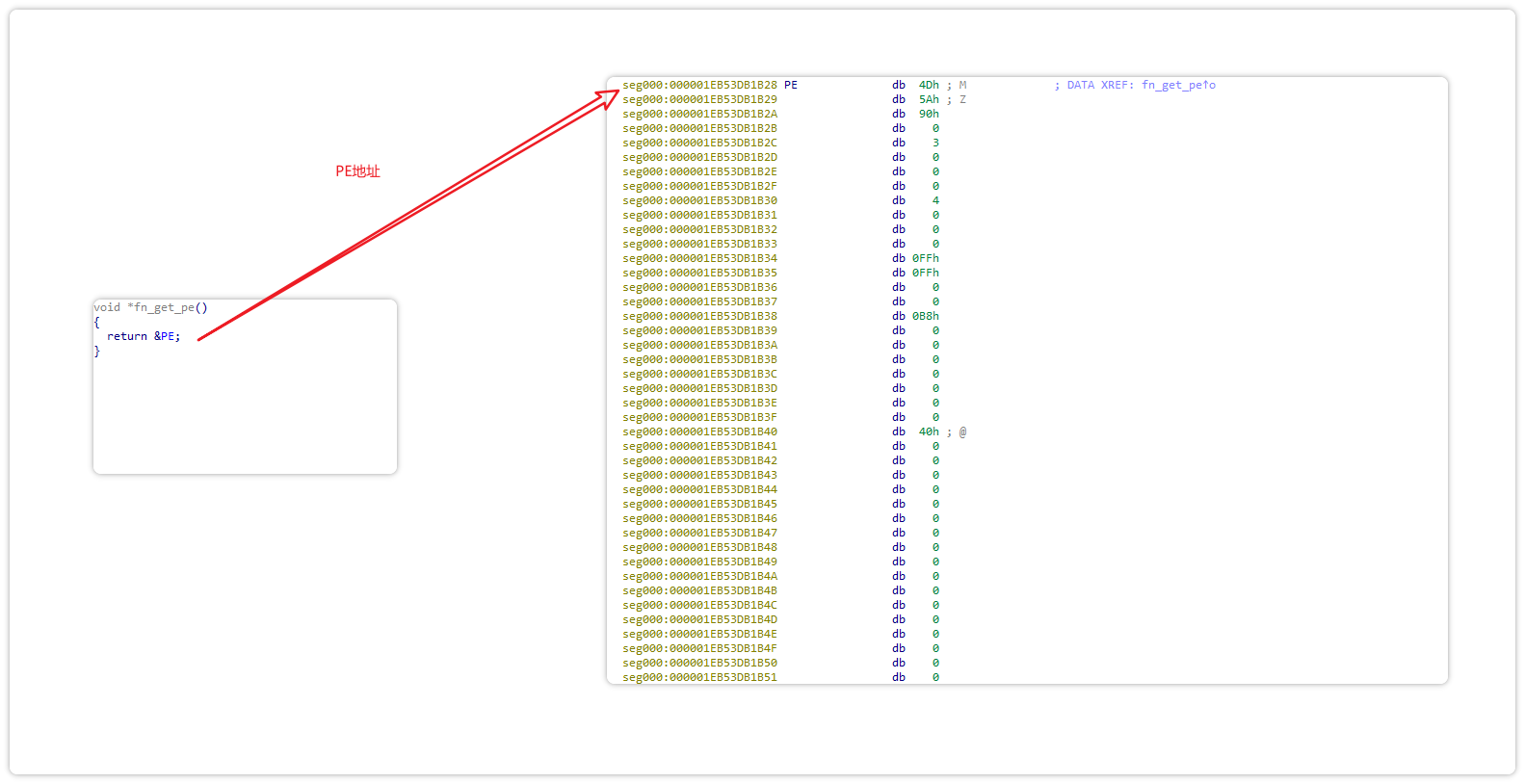Click the 'db' directive on row 1B40
The height and width of the screenshot is (784, 1525).
pos(899,431)
